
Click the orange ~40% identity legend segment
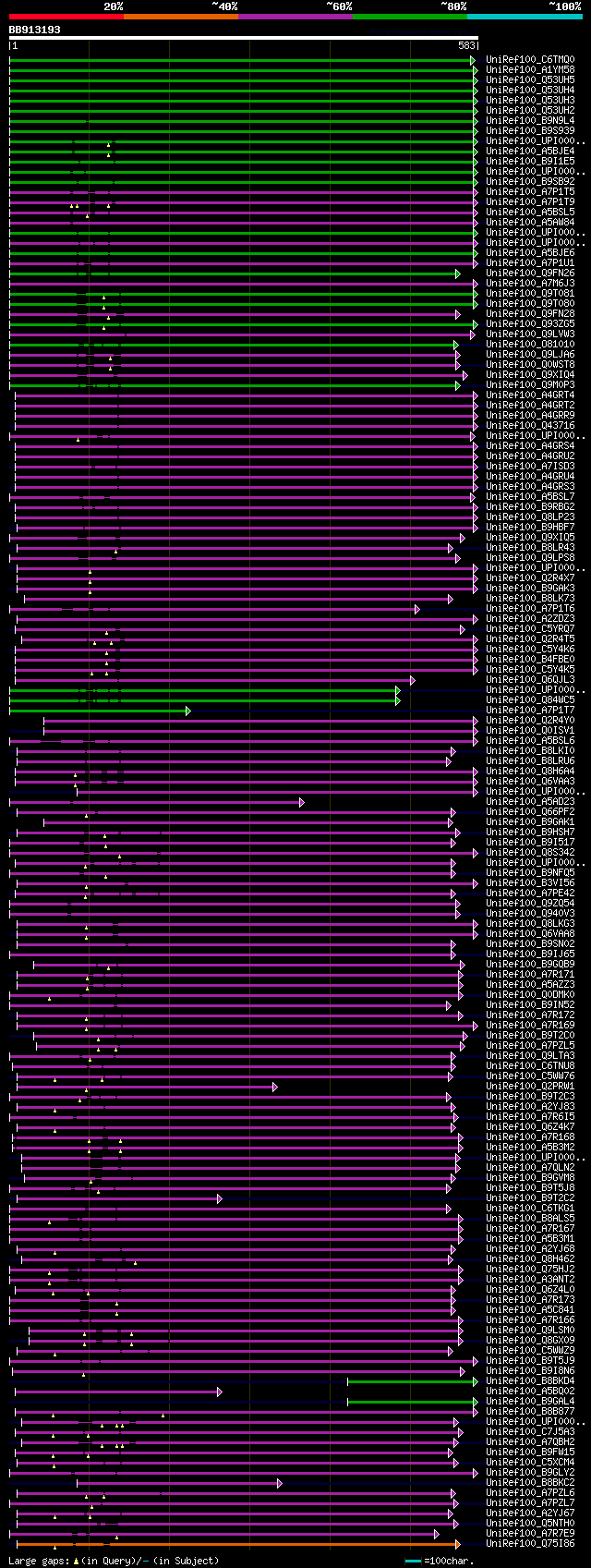pos(181,17)
